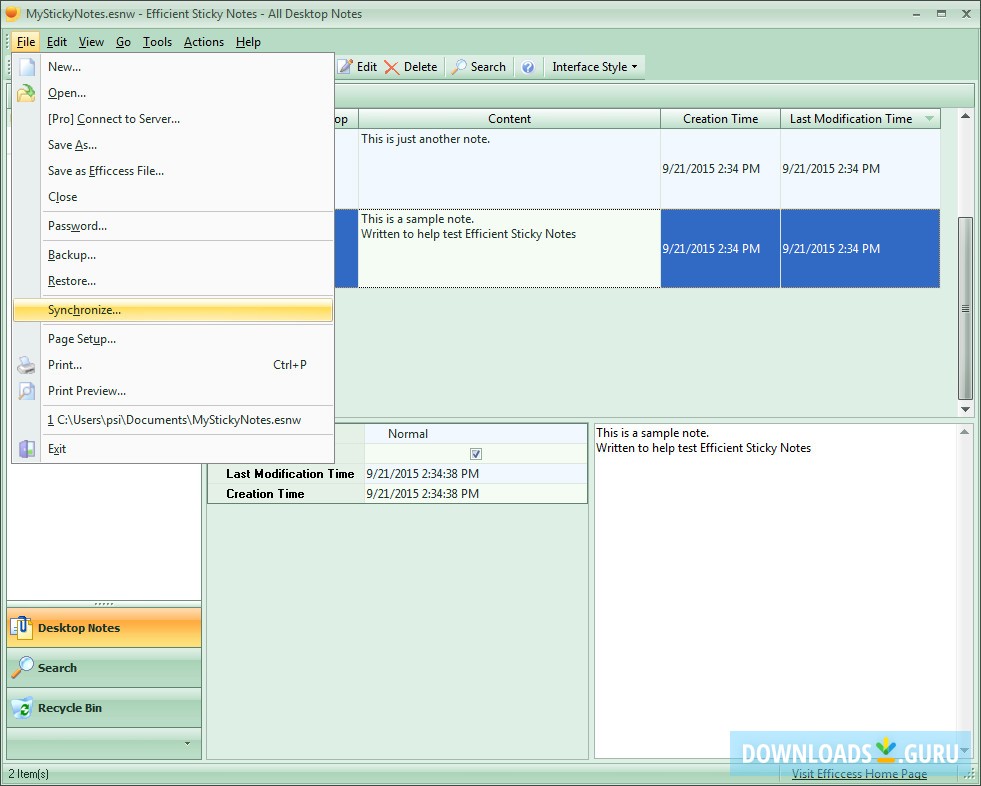Click the notes list scroll up arrow

pyautogui.click(x=965, y=116)
